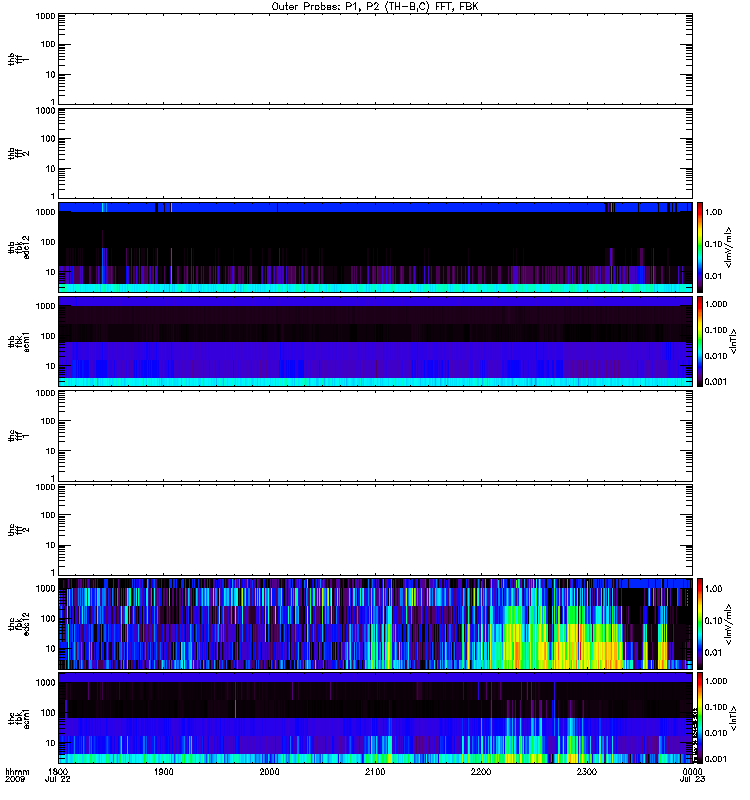Click the 'hhmm 2009' axis legend

17,776
